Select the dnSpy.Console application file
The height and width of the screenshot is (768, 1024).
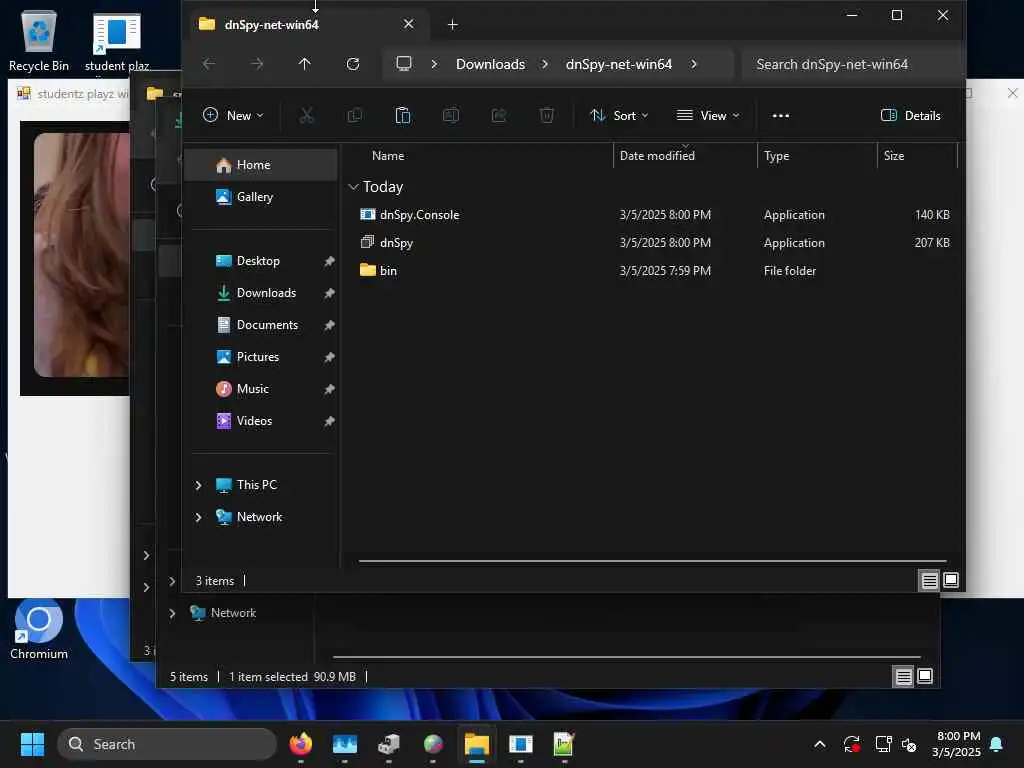[x=653, y=215]
